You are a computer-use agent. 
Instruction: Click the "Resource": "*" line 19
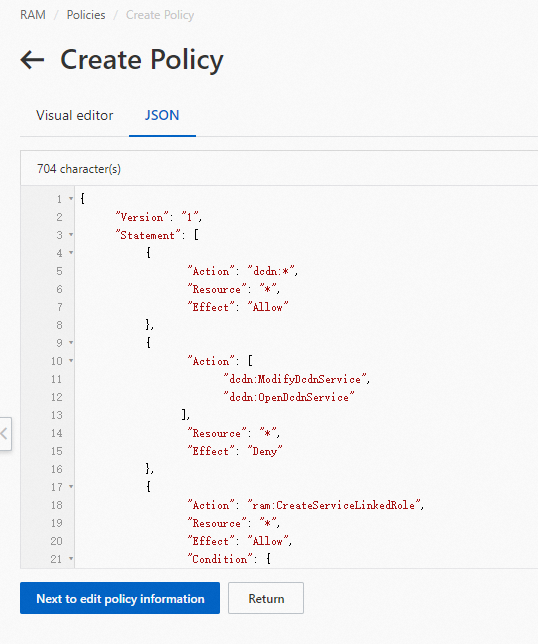click(234, 523)
